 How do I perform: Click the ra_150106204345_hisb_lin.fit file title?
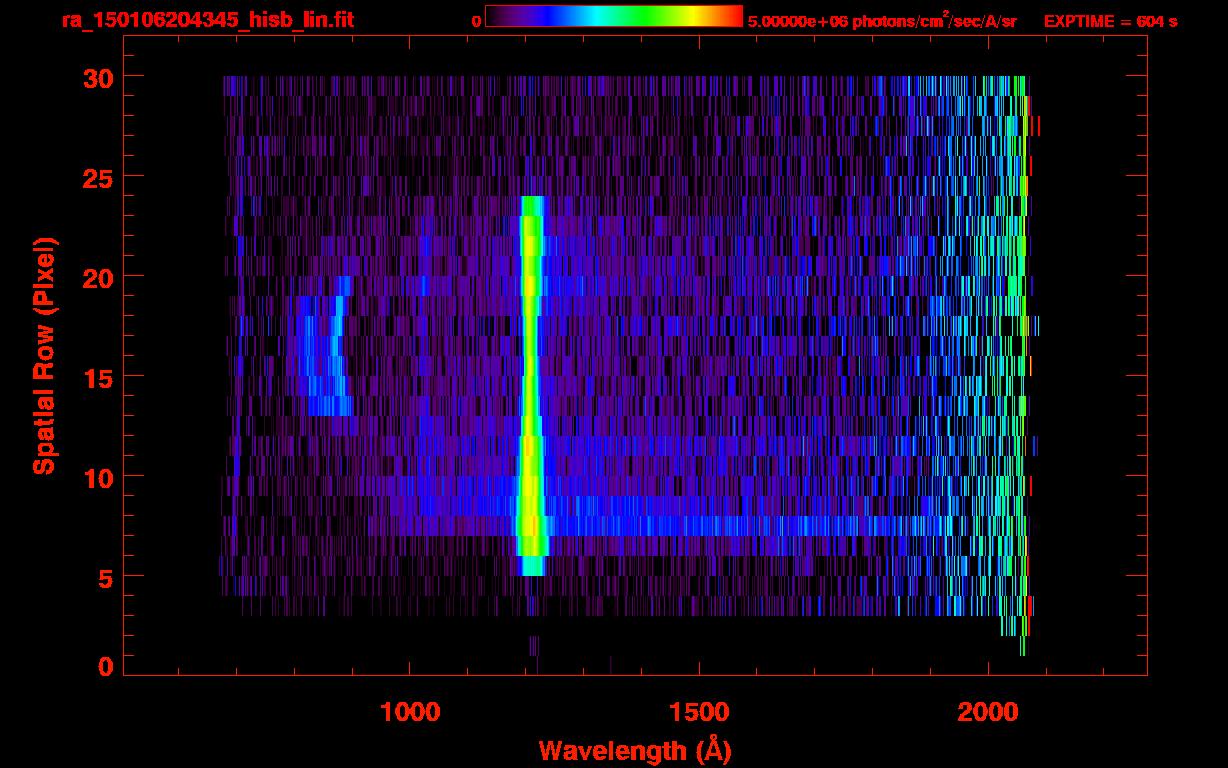[x=207, y=20]
